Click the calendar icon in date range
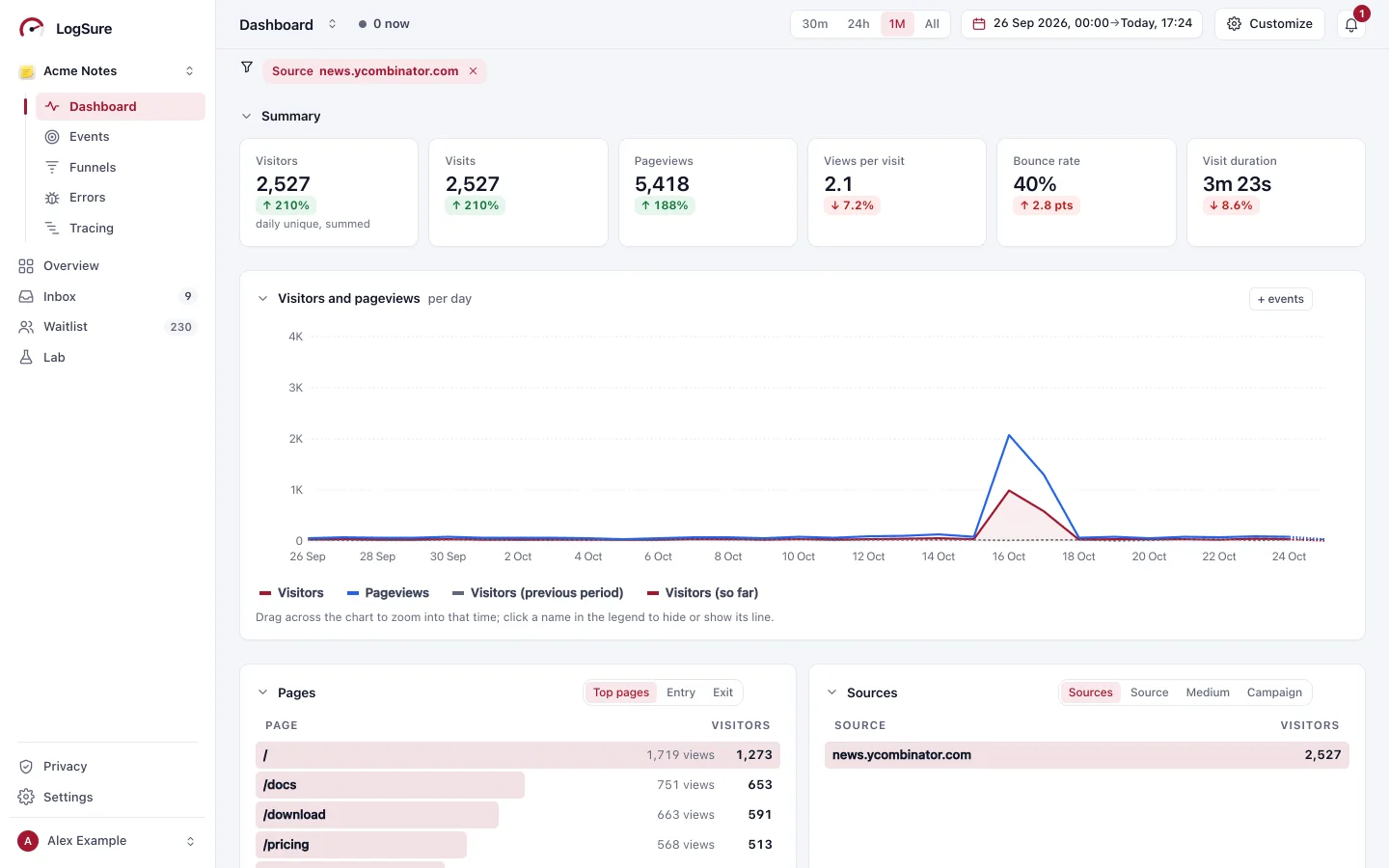Image resolution: width=1389 pixels, height=868 pixels. point(979,24)
